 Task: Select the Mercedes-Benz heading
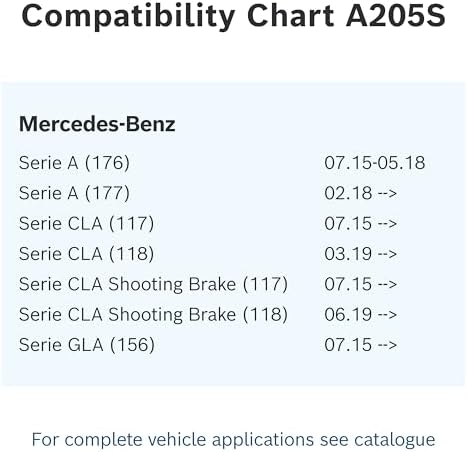coord(97,124)
